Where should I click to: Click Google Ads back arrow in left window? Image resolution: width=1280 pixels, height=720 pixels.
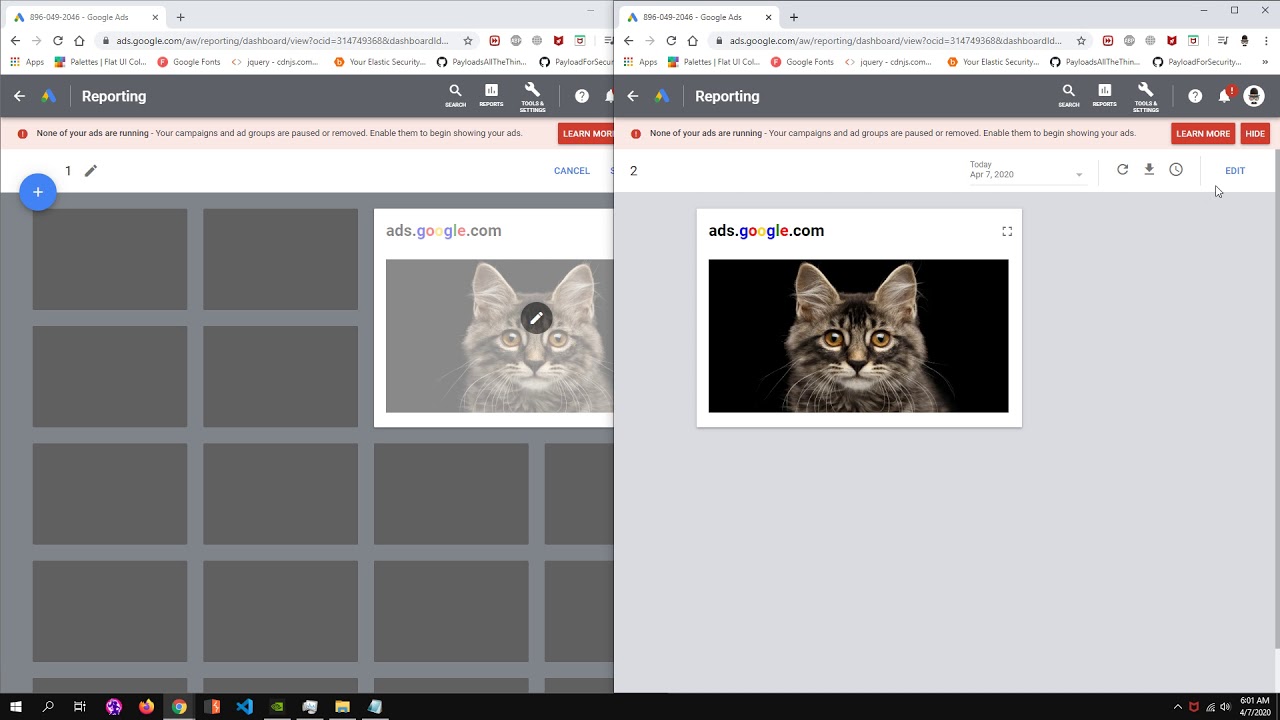19,96
